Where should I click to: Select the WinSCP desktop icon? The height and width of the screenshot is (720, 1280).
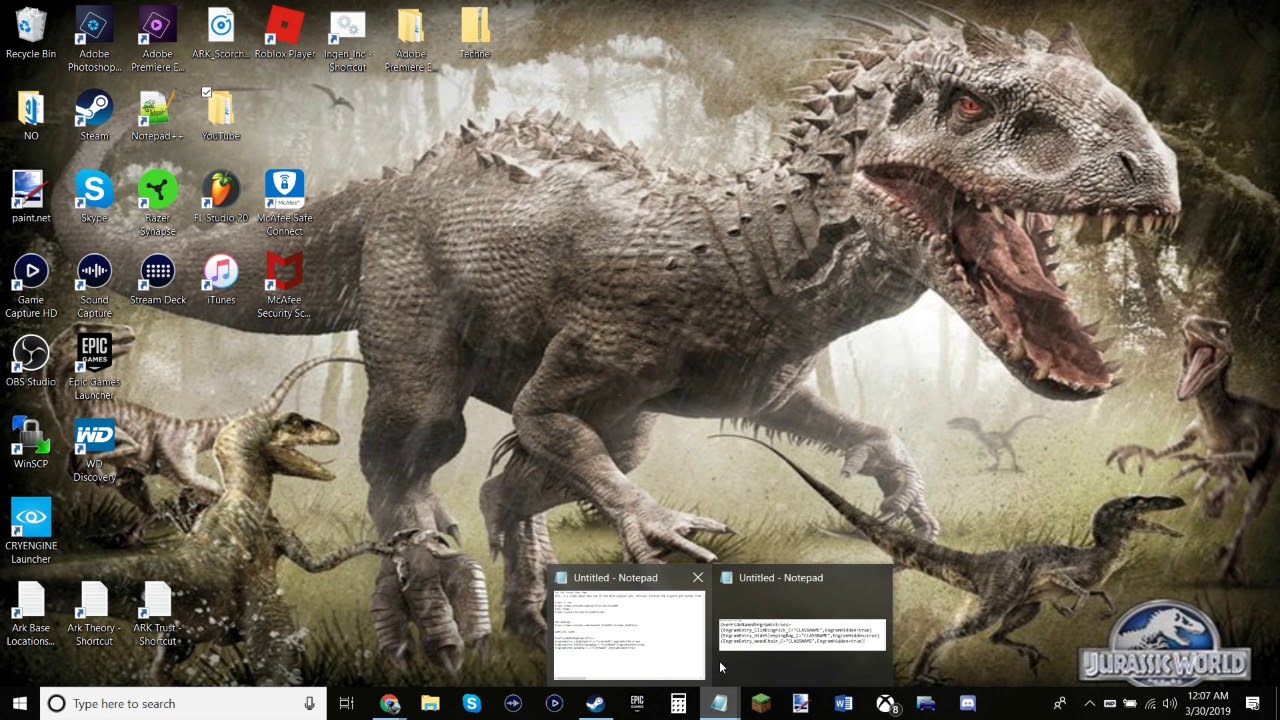coord(31,443)
